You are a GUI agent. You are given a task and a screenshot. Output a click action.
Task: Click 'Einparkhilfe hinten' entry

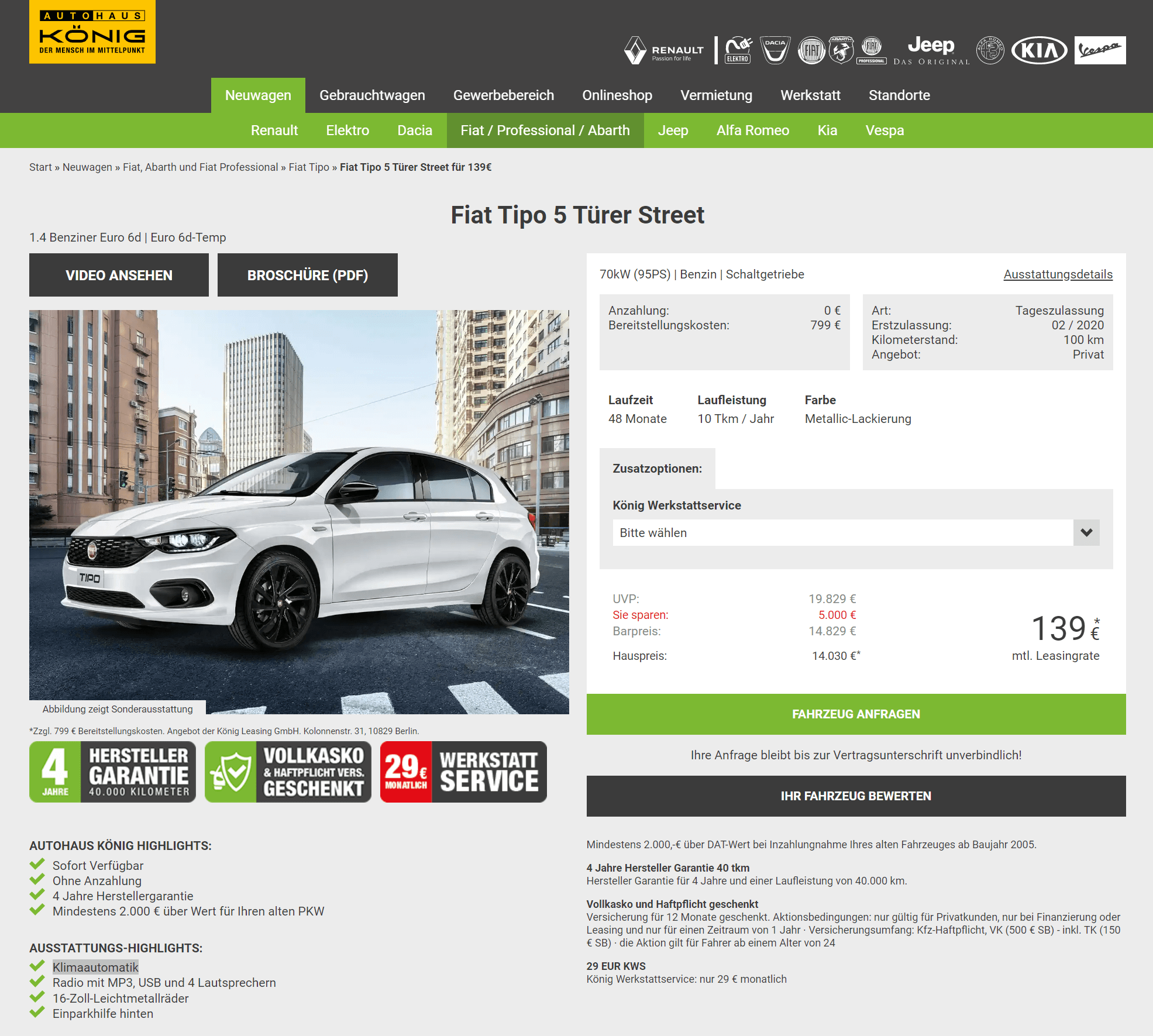[x=103, y=1014]
